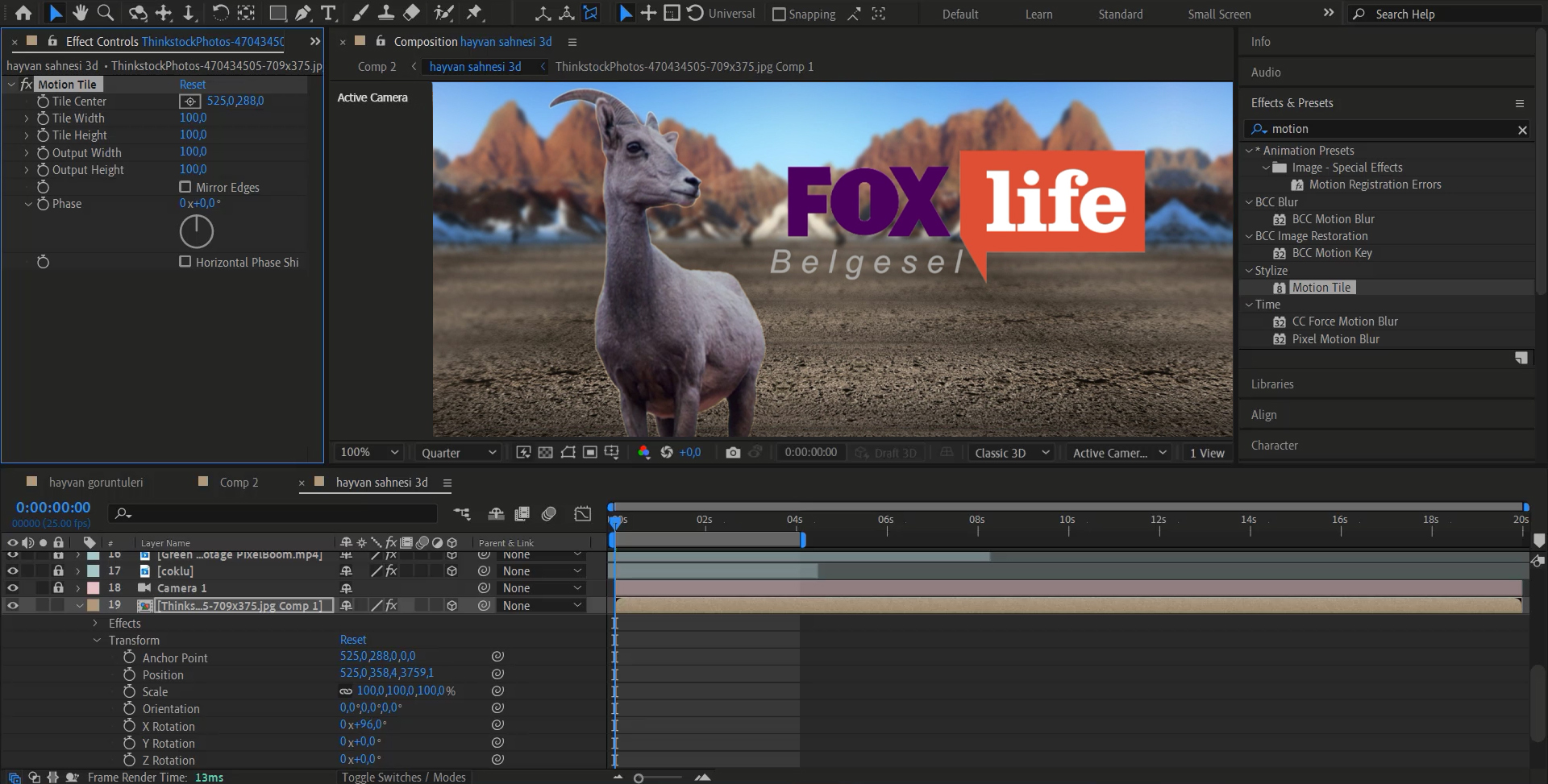Select the Pan Behind anchor point tool
The image size is (1548, 784).
pos(247,13)
